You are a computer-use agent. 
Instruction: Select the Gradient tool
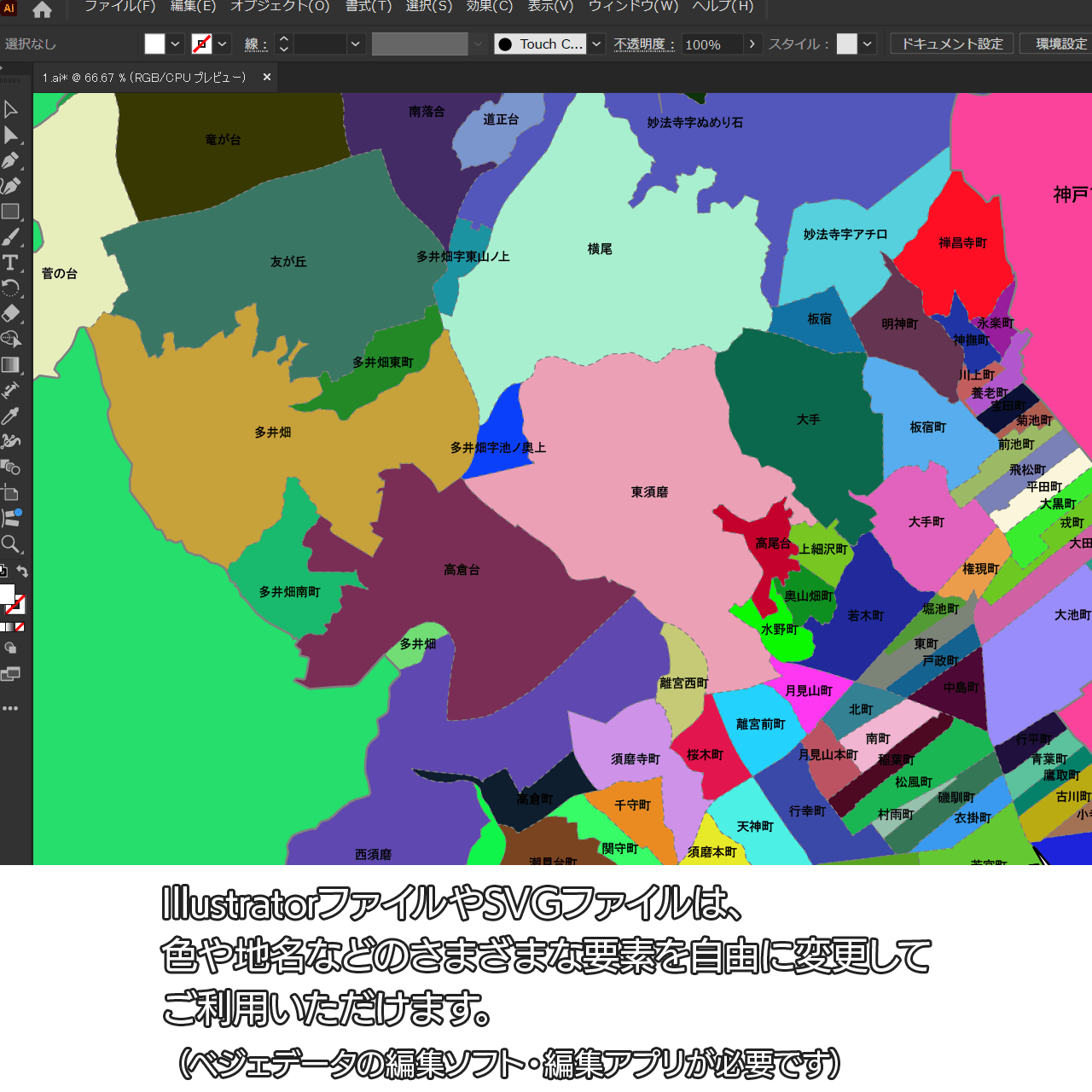coord(10,365)
